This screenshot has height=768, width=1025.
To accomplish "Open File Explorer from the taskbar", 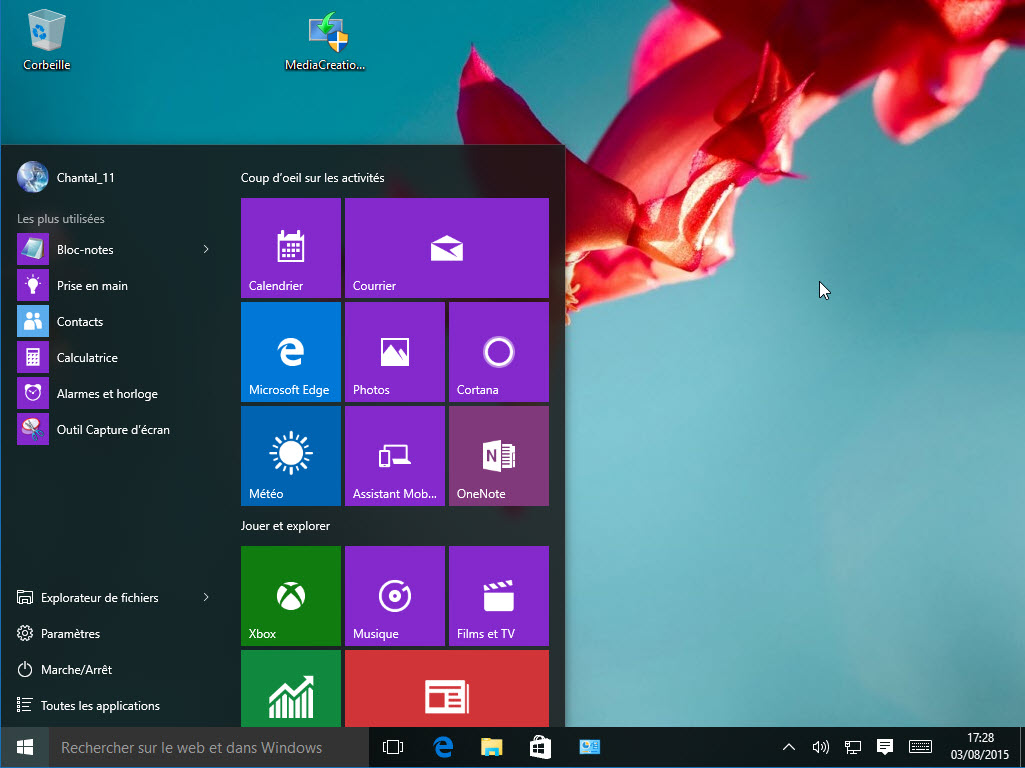I will pyautogui.click(x=492, y=747).
